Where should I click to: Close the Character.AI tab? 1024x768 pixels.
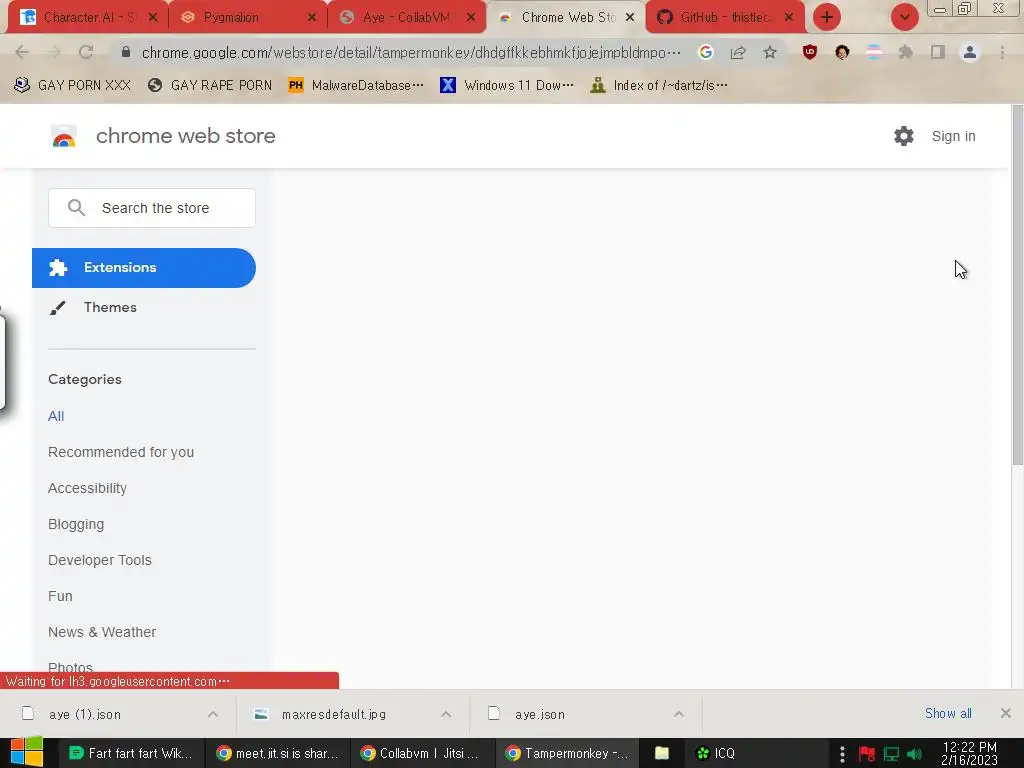click(x=153, y=18)
